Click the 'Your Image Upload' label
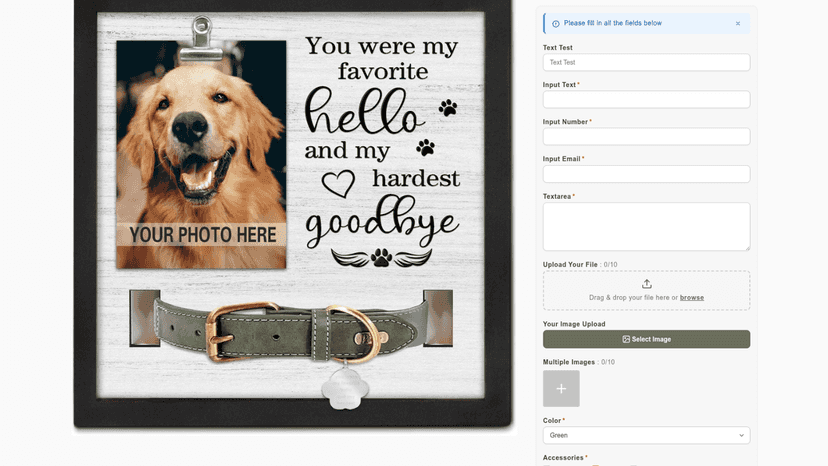 574,324
